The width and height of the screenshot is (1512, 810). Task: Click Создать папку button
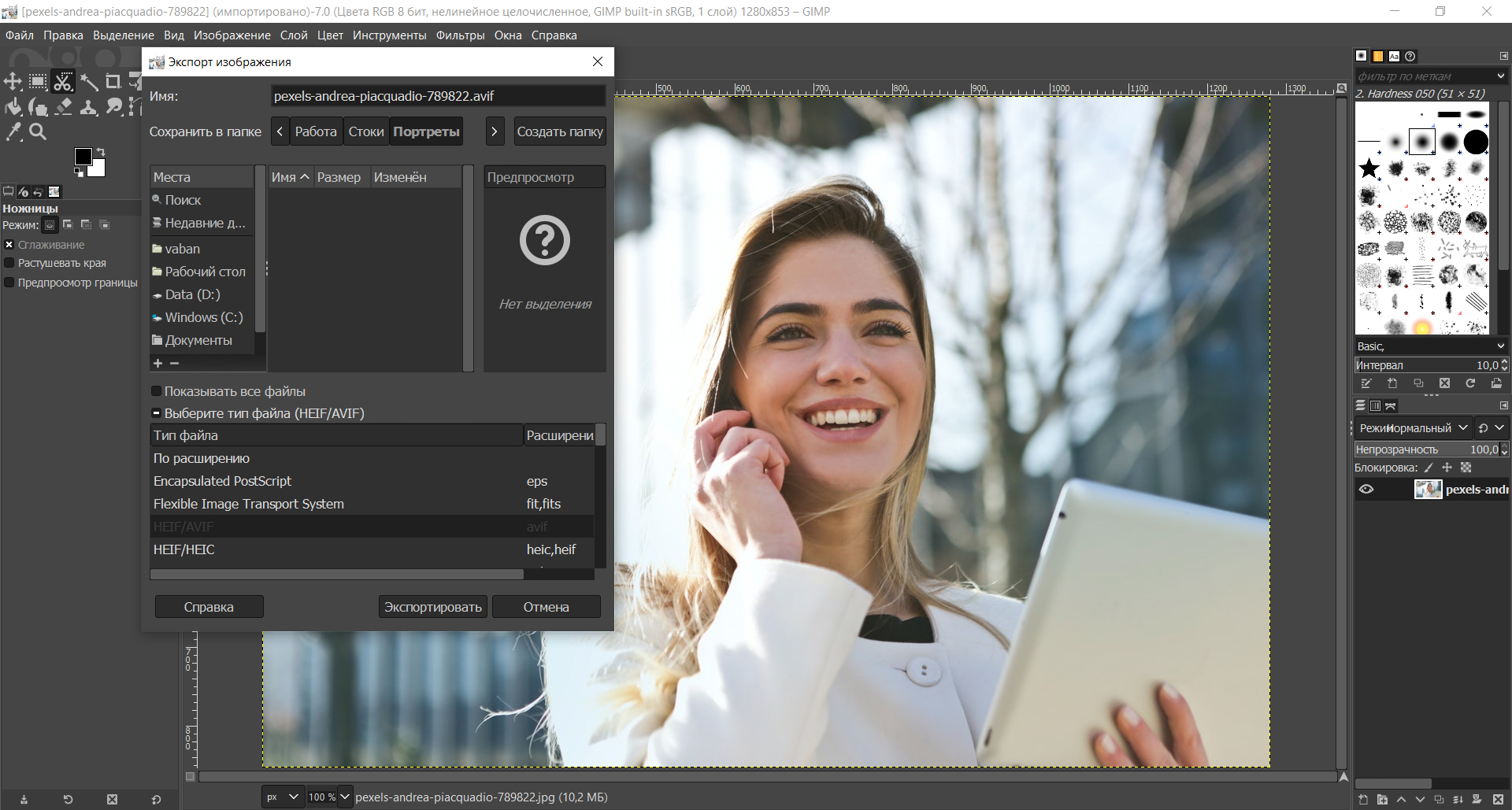coord(560,131)
